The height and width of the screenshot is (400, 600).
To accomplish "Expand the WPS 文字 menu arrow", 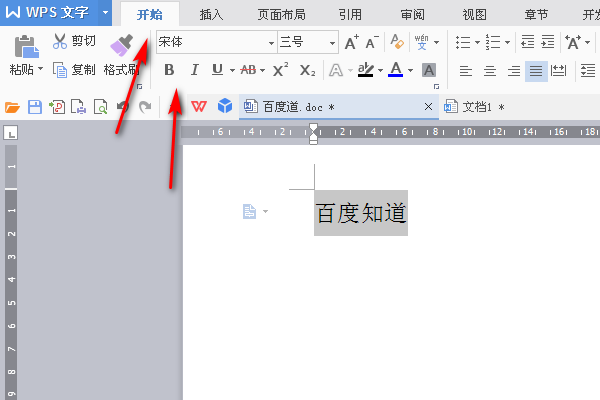I will click(x=105, y=13).
